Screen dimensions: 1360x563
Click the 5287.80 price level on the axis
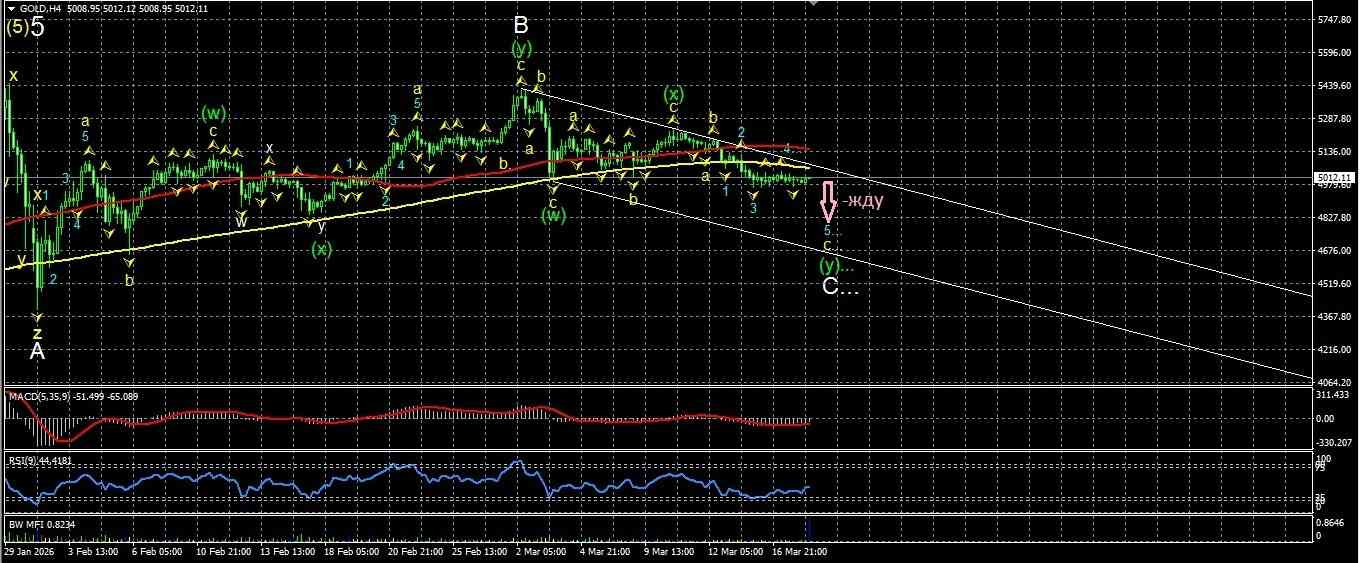(1337, 119)
